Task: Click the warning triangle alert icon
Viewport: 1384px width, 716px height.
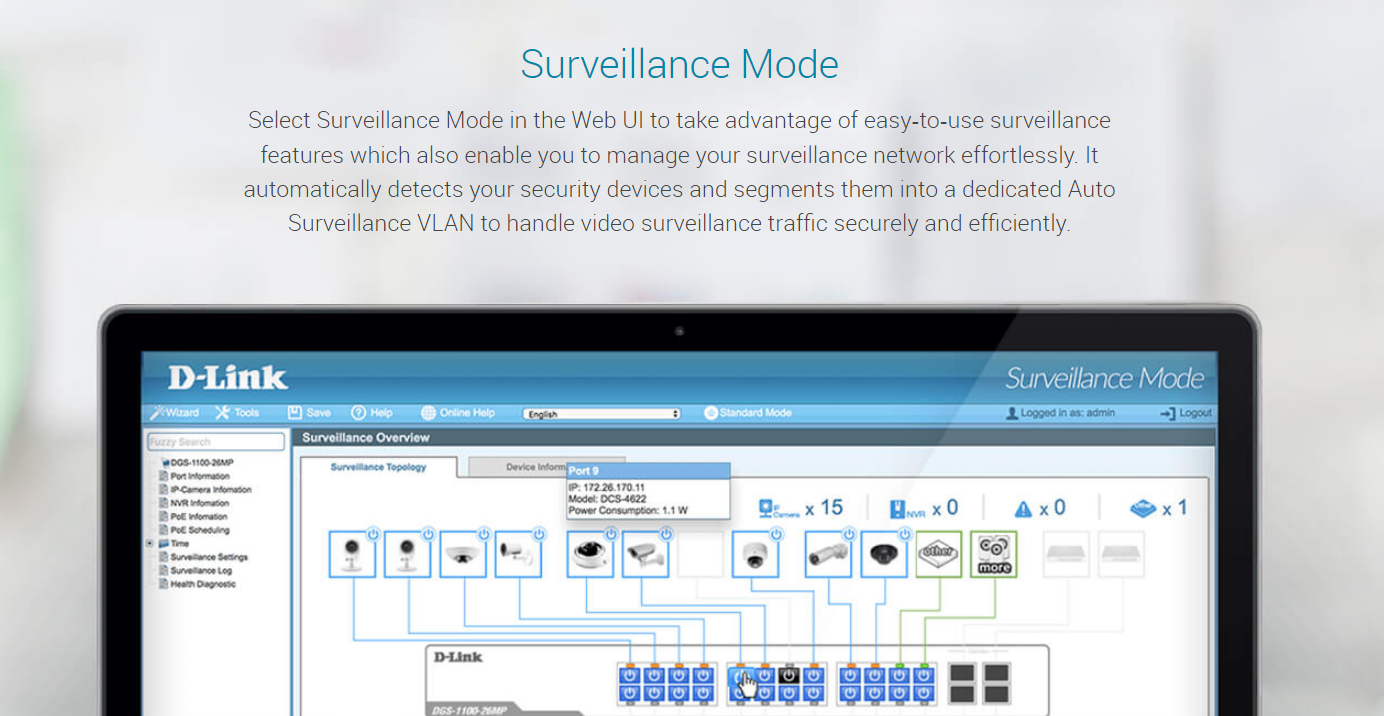Action: point(1023,510)
